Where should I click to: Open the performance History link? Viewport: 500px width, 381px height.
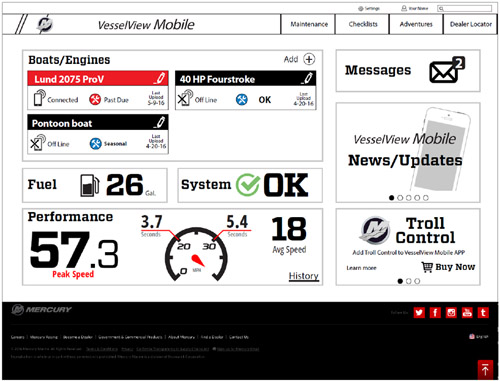[303, 276]
